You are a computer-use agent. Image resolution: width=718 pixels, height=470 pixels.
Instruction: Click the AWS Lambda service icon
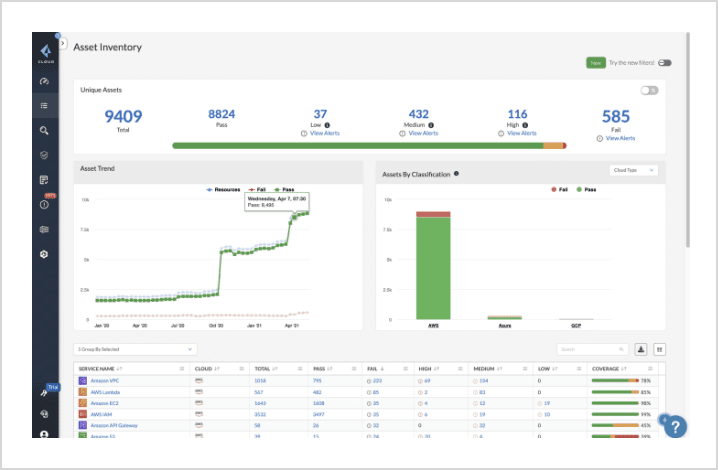[x=82, y=392]
